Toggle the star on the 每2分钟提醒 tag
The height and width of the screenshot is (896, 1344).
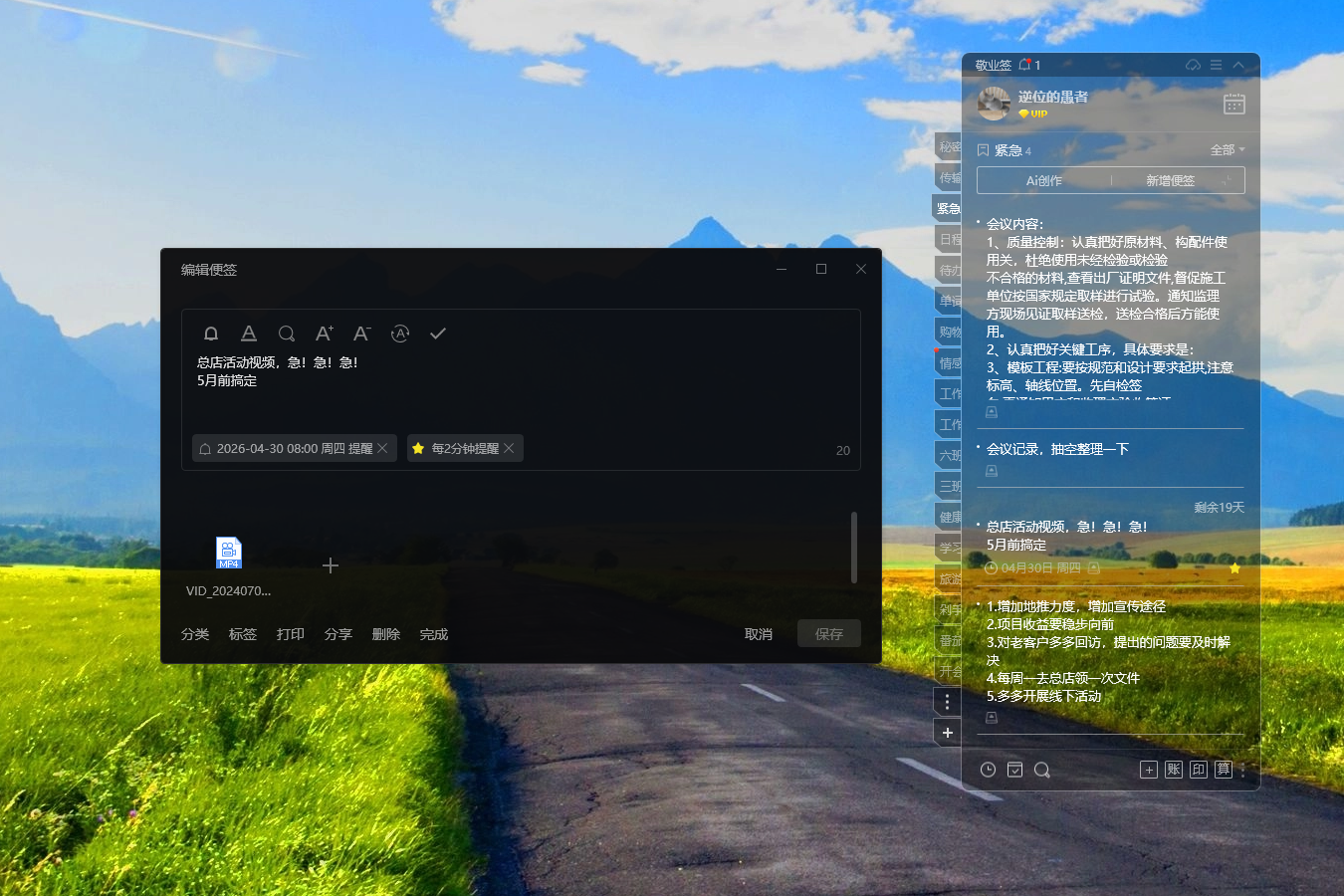click(417, 448)
